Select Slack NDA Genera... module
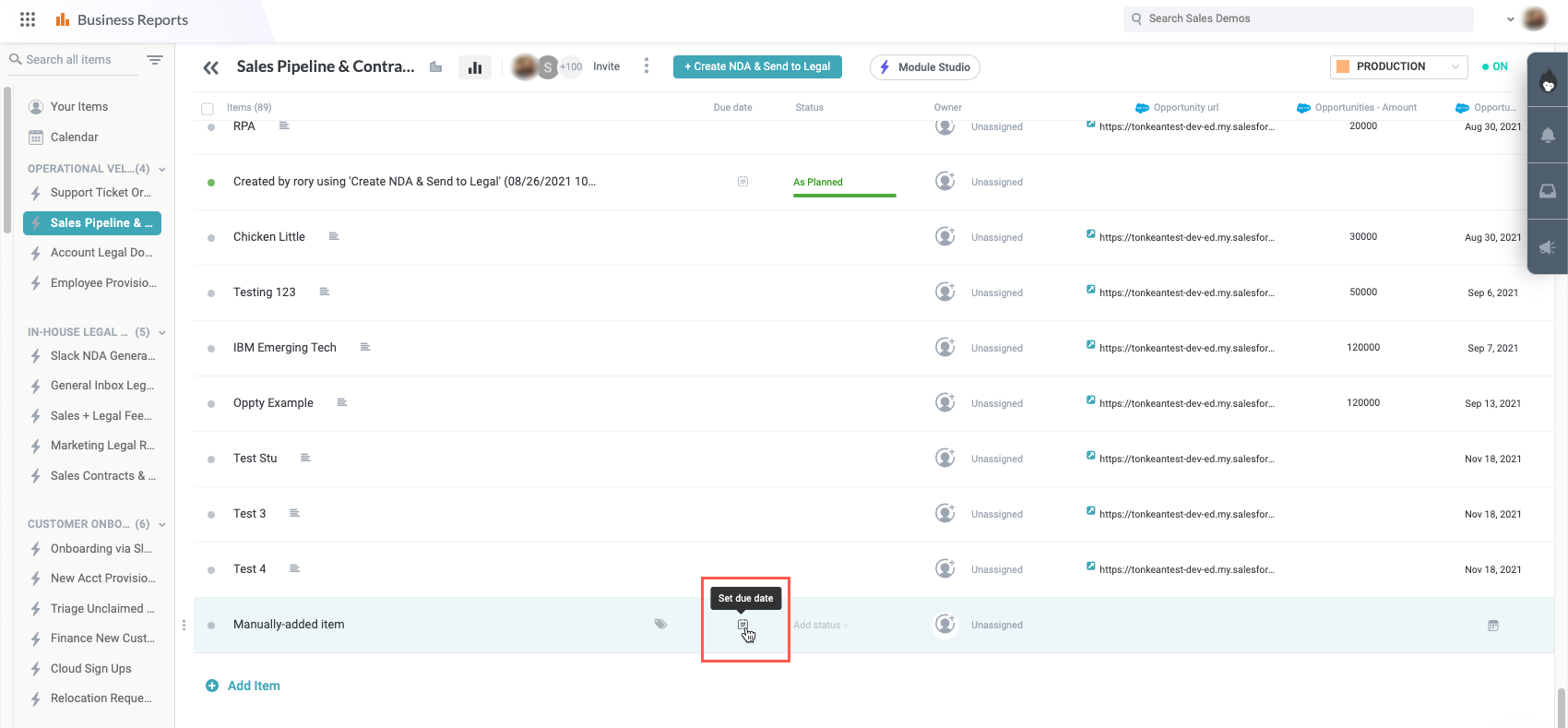The height and width of the screenshot is (728, 1568). pos(102,356)
